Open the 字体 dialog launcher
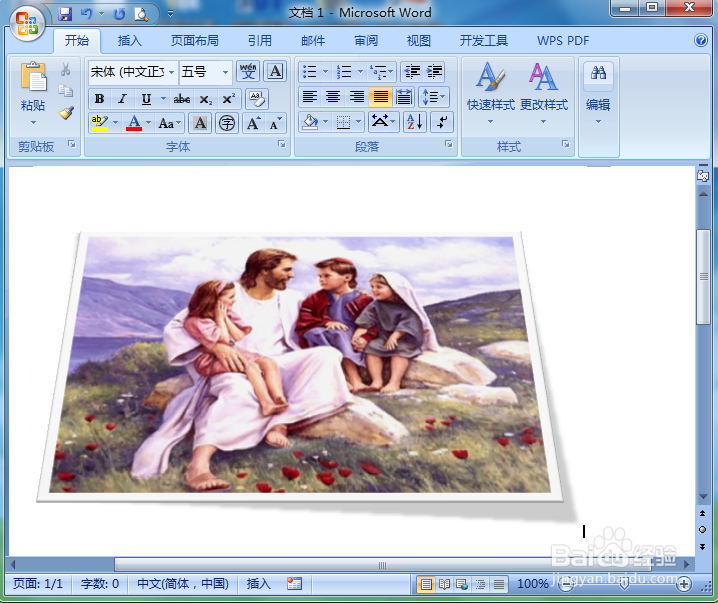This screenshot has height=603, width=718. tap(282, 144)
